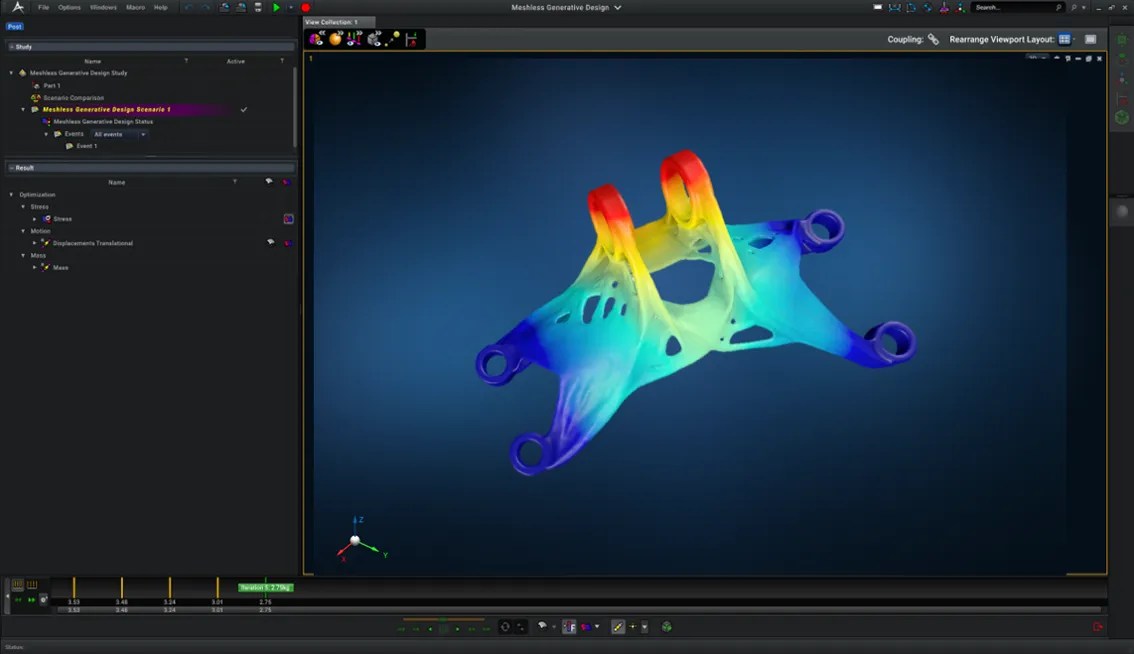Screen dimensions: 1134x654
Task: Click the green 3D cube icon on right sidebar
Action: [1121, 118]
